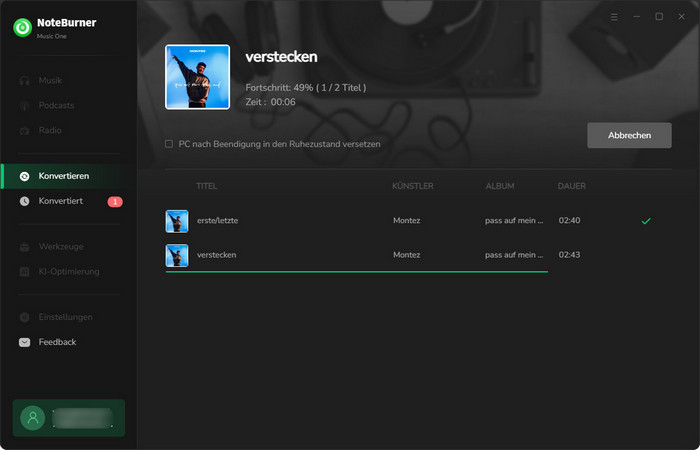Open the KI-Optimierung section

(69, 271)
